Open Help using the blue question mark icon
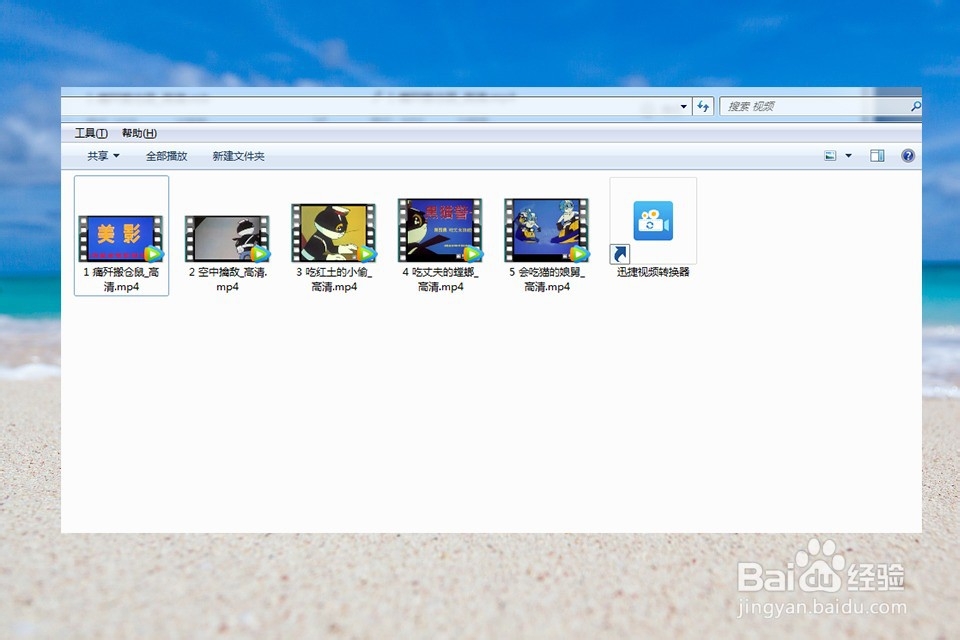The image size is (960, 640). point(907,155)
